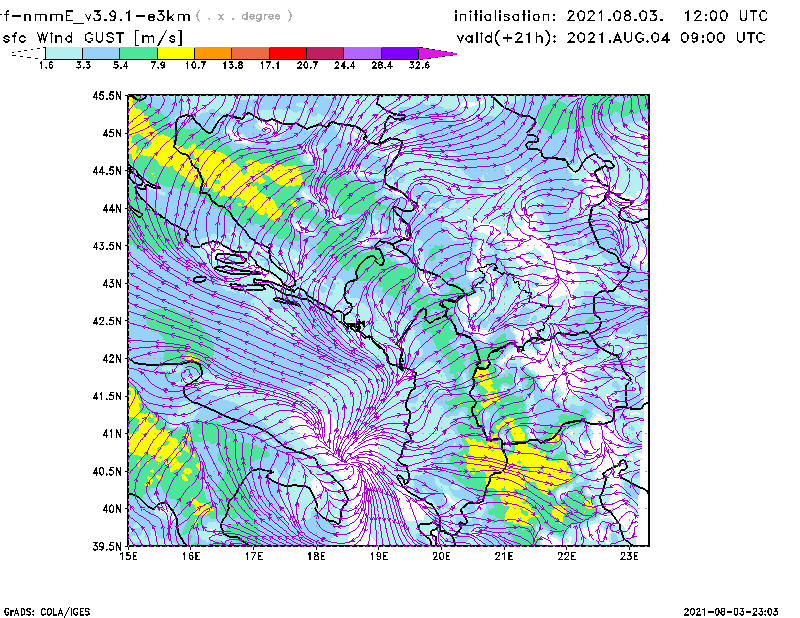Screen dimensions: 800x618
Task: Click the light blue 3.3–5.4 legend swatch
Action: tap(101, 53)
